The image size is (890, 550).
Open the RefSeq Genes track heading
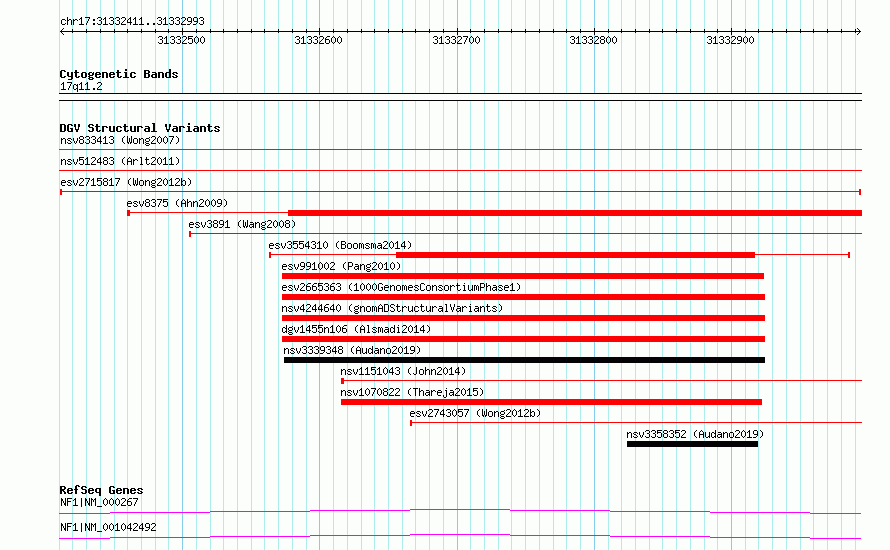pos(101,490)
